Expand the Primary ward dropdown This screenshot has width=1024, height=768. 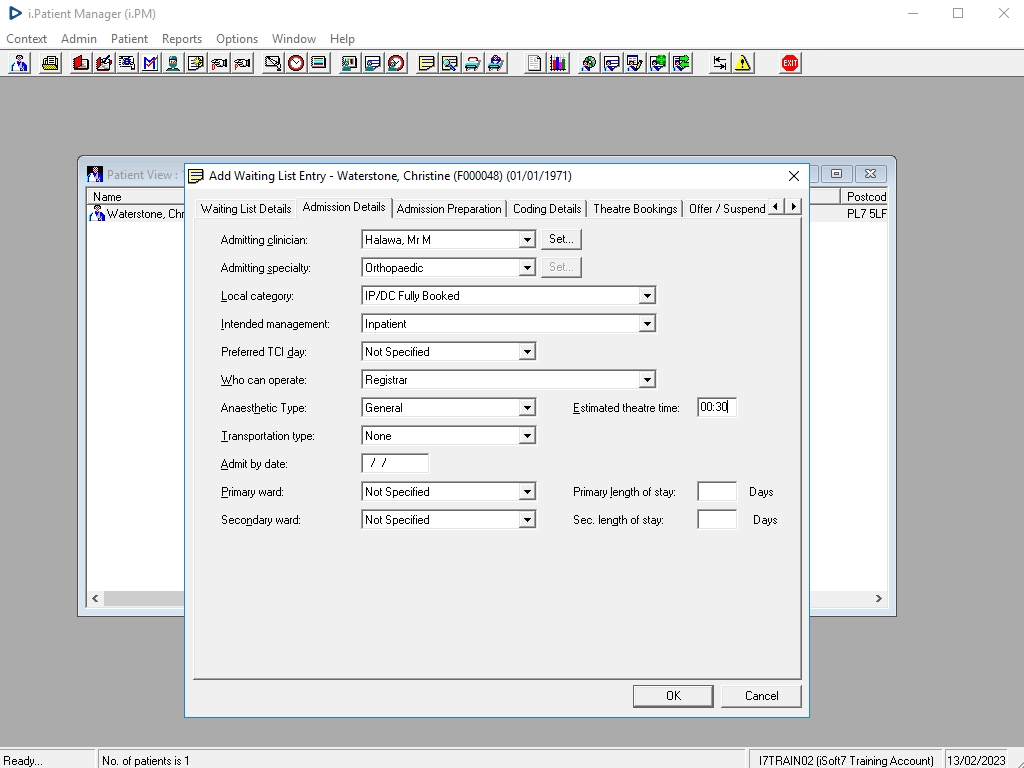(x=527, y=492)
